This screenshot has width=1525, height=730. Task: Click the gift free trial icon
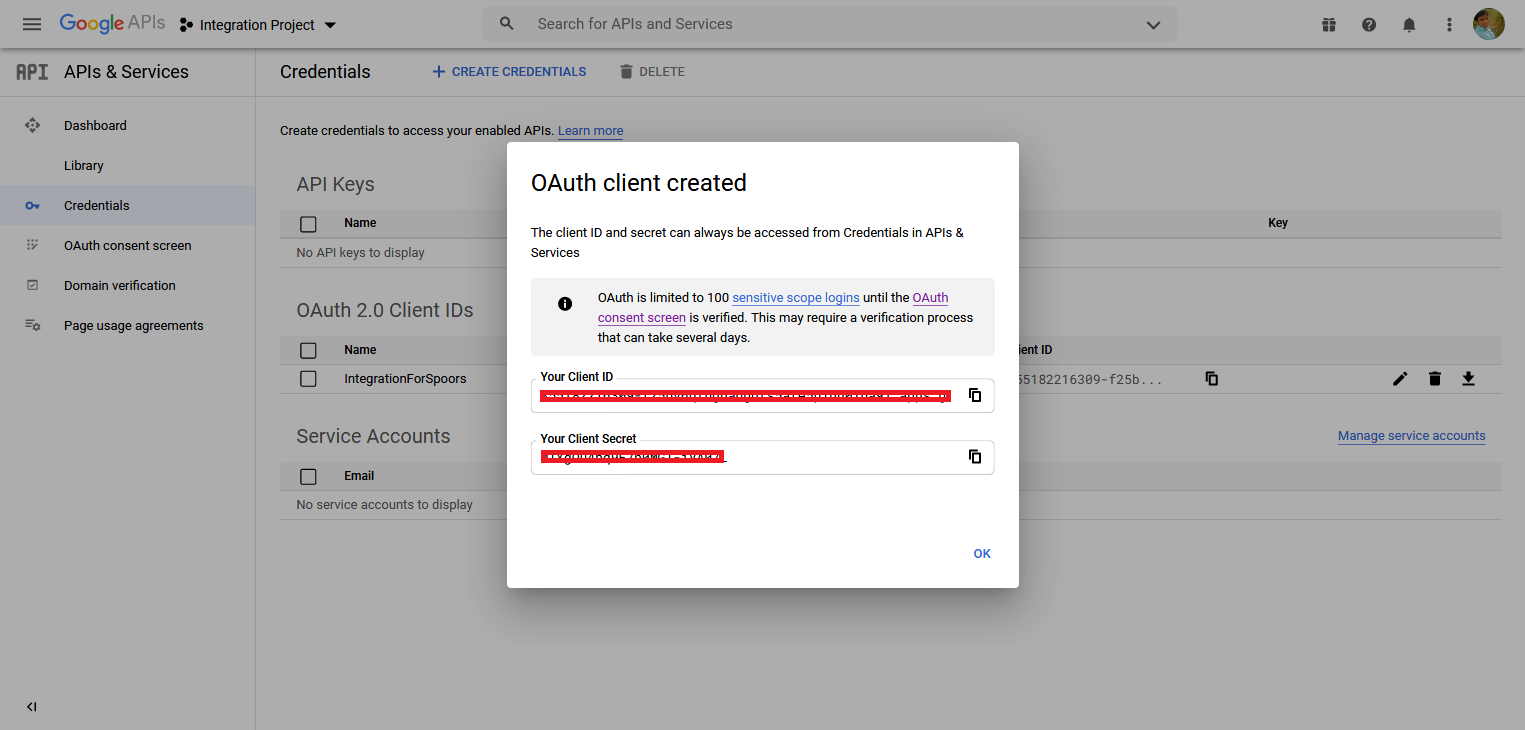point(1328,25)
